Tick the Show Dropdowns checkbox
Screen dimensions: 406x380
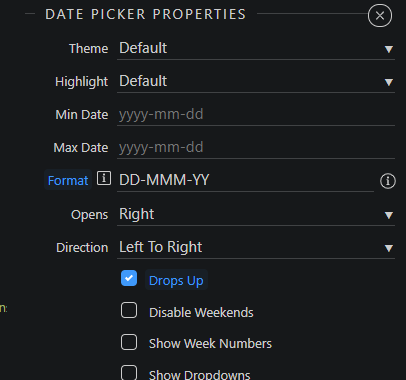(129, 373)
